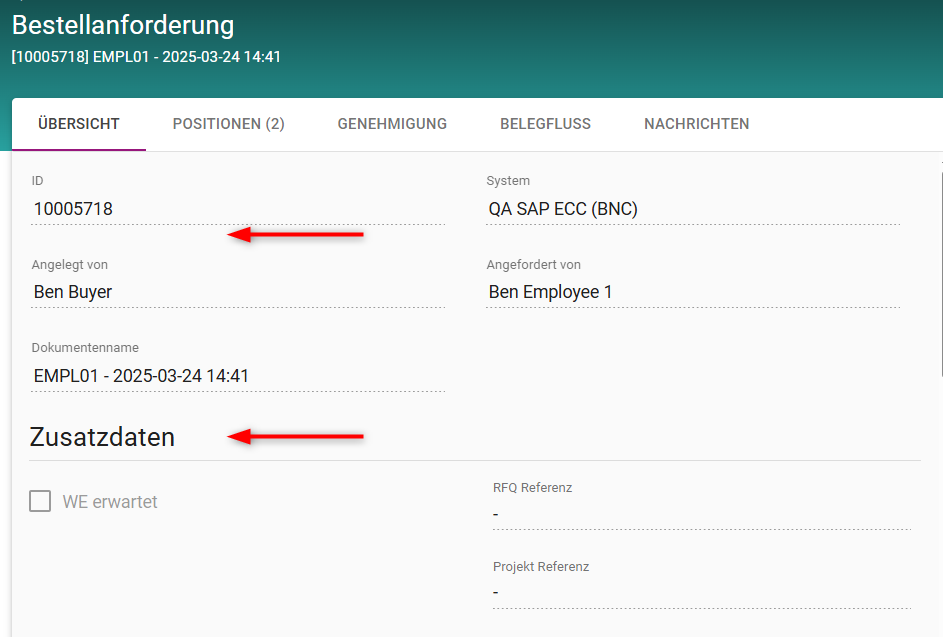The image size is (943, 637).
Task: Click the vertical scrollbar on the right edge
Action: point(940,270)
